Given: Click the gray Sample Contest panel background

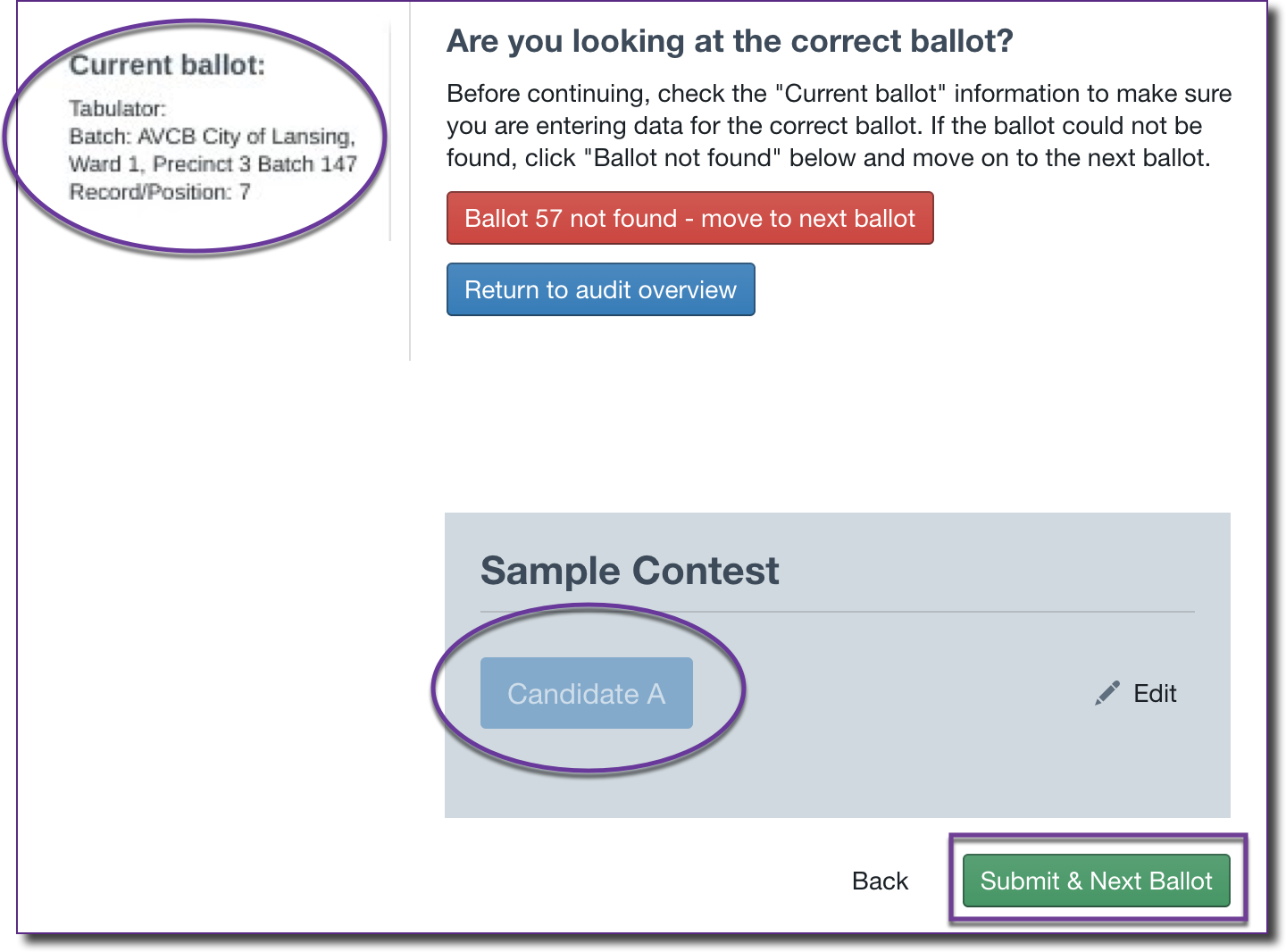Looking at the screenshot, I should (x=893, y=768).
